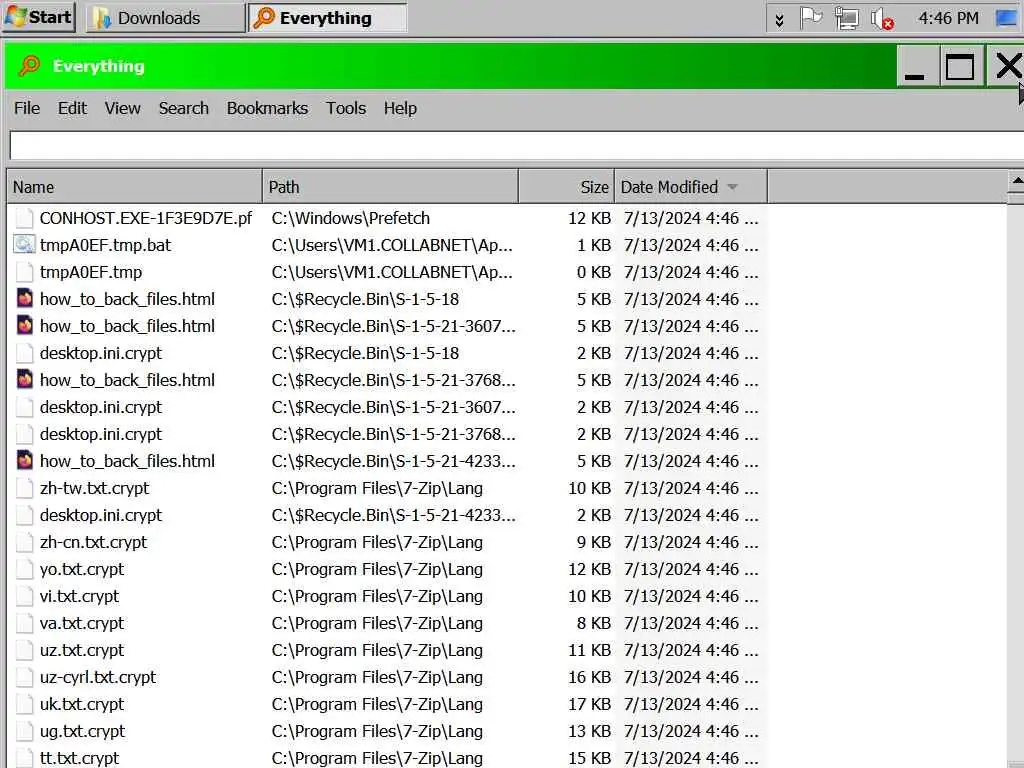The height and width of the screenshot is (768, 1024).
Task: Click the tmpA0EF.tmp.bat batch file icon
Action: (x=24, y=245)
